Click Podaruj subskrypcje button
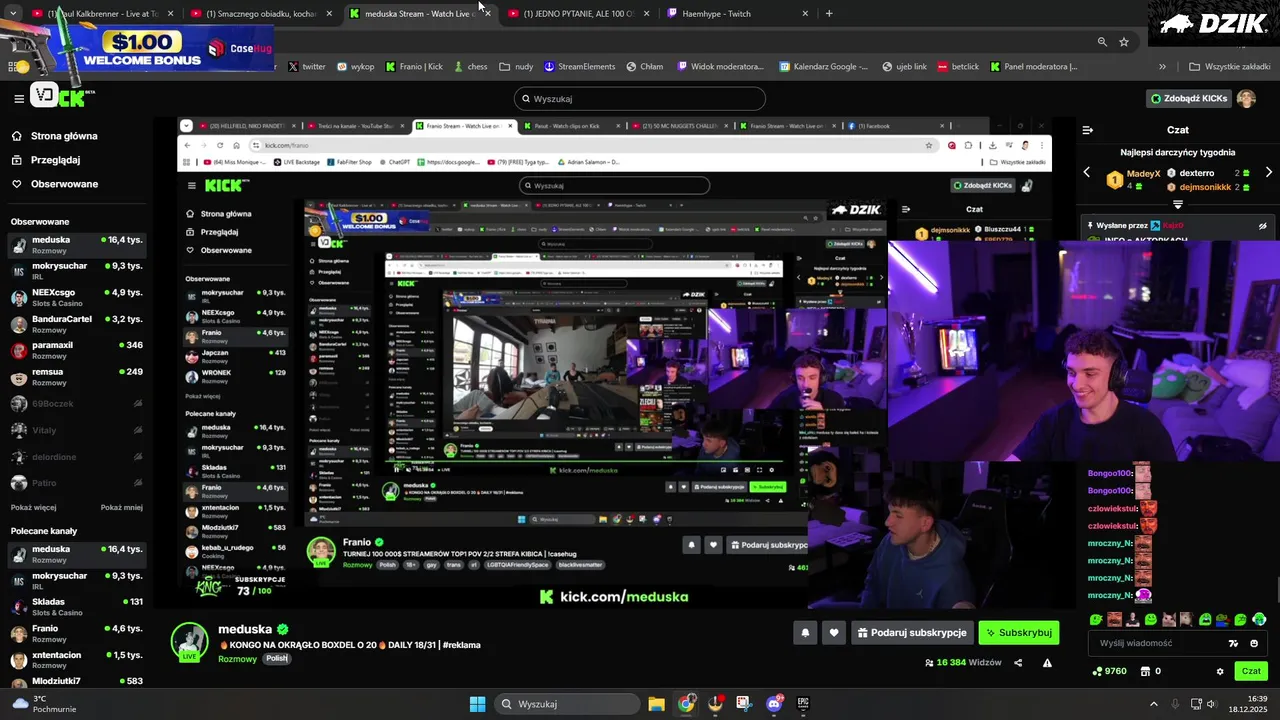 point(912,633)
